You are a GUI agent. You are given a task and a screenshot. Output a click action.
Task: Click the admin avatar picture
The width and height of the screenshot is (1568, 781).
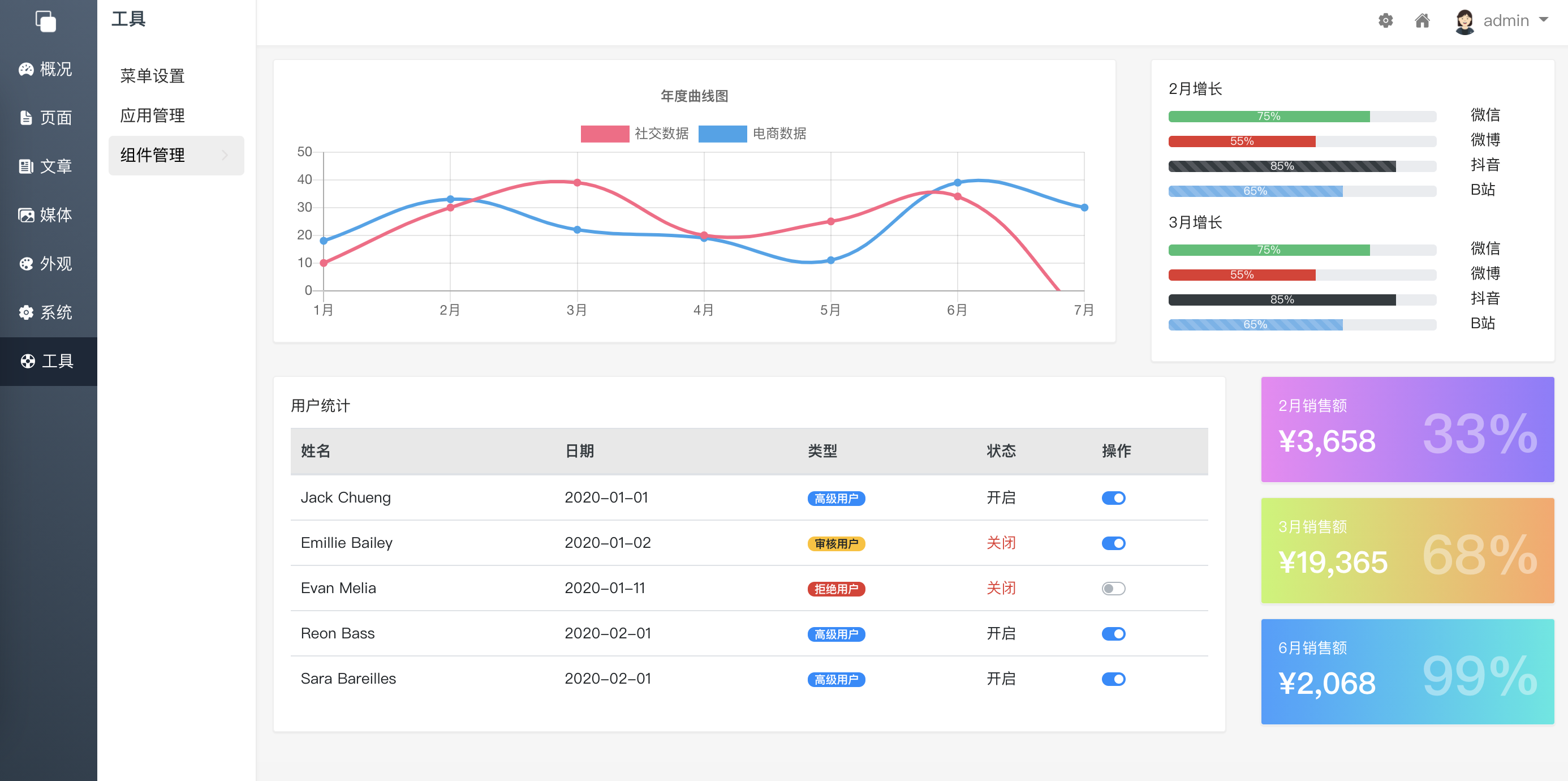(1464, 22)
